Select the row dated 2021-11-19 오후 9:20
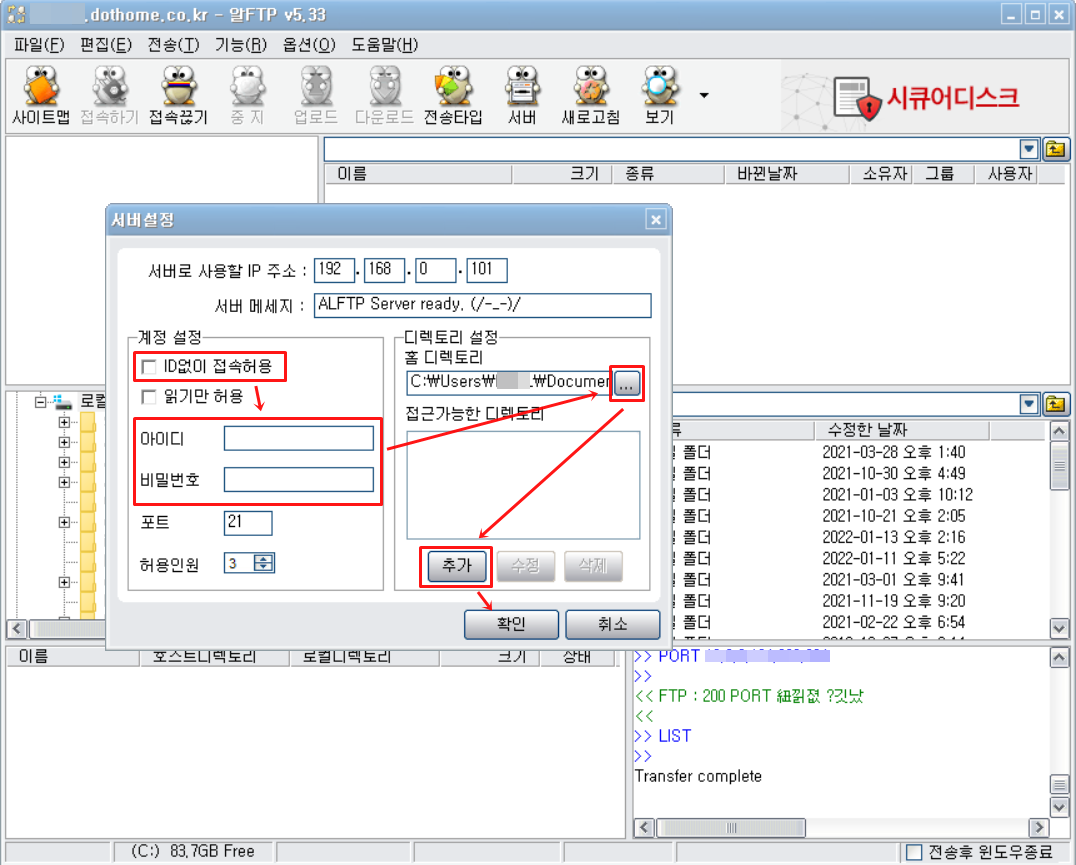The height and width of the screenshot is (865, 1076). [x=858, y=601]
